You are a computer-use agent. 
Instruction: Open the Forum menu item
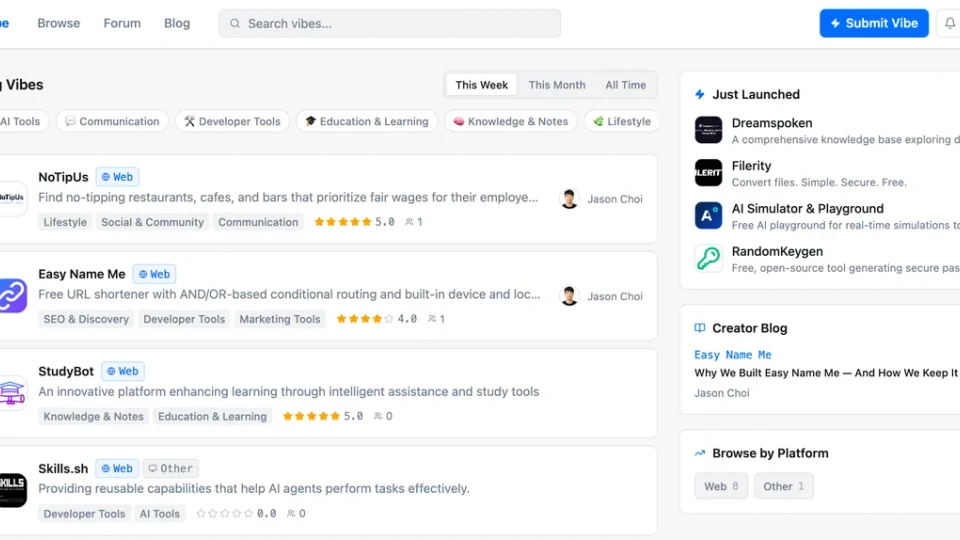pyautogui.click(x=122, y=23)
